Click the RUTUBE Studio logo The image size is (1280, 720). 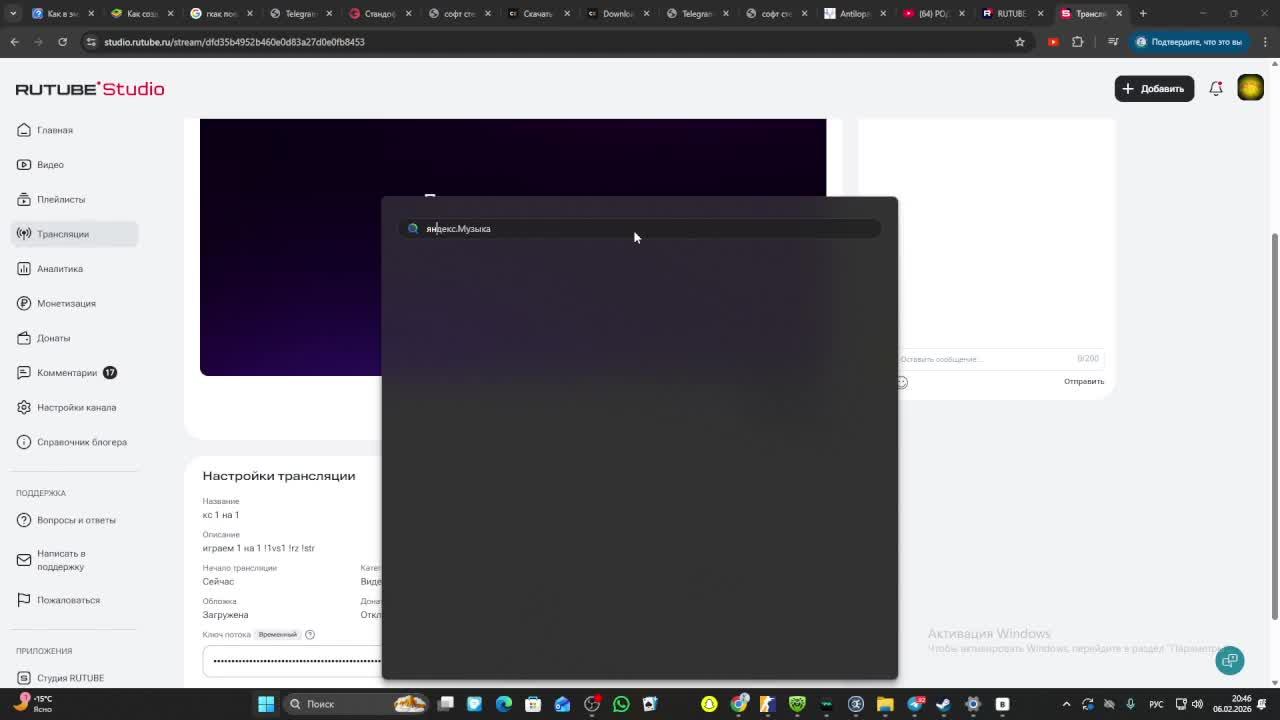[90, 89]
